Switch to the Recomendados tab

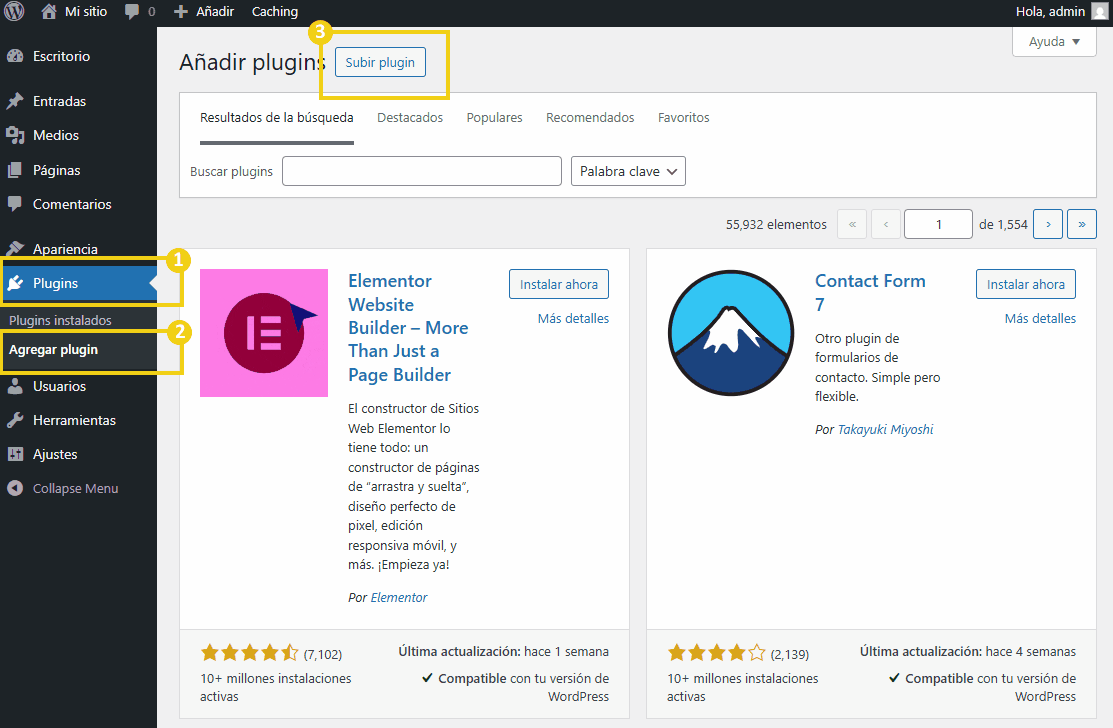590,118
